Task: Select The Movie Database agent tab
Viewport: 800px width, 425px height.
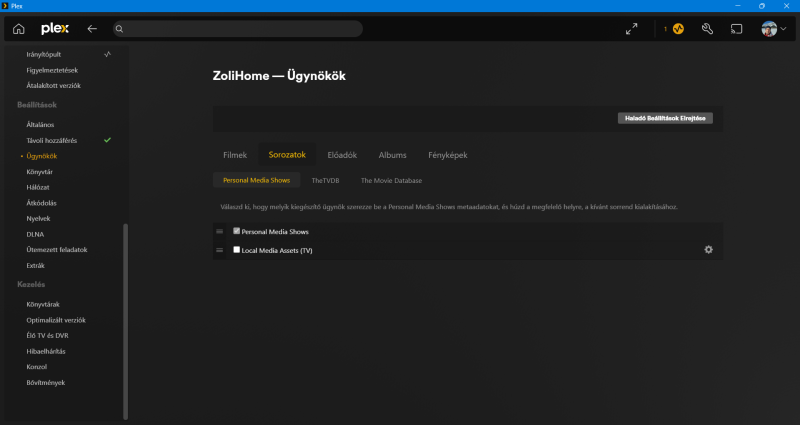Action: point(391,181)
